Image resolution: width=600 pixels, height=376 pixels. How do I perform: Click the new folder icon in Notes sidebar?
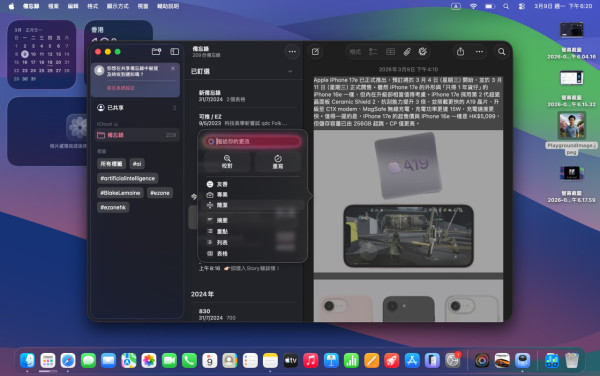[156, 52]
